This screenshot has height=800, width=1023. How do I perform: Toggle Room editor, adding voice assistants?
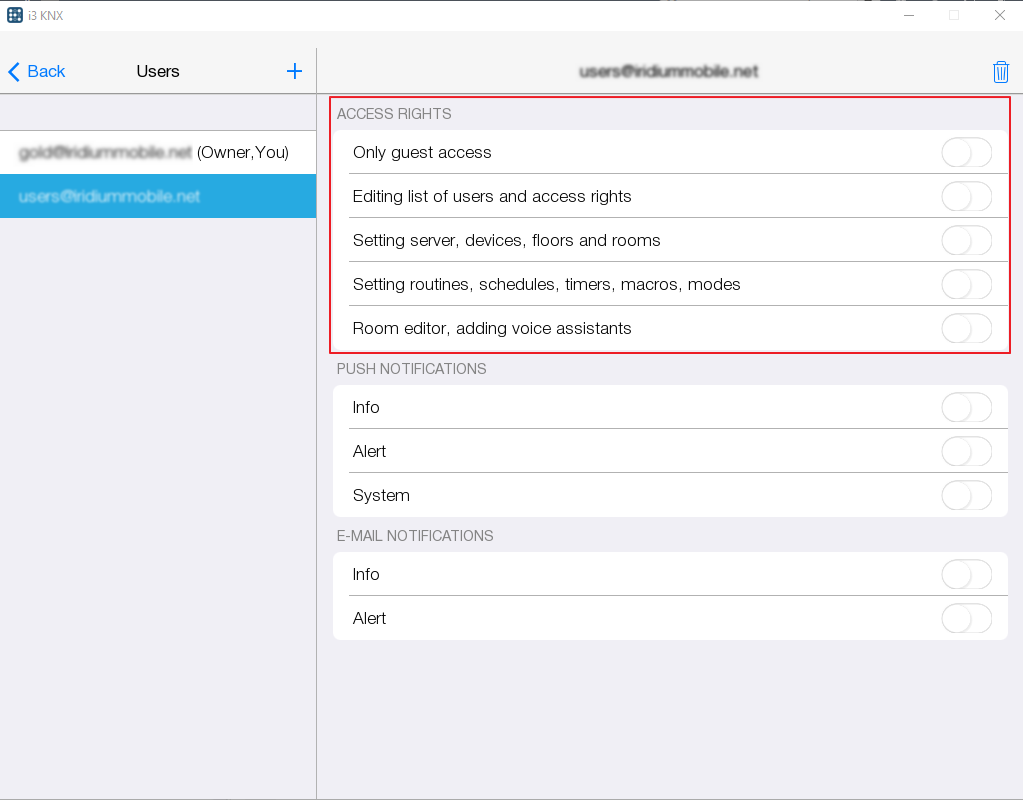(966, 329)
